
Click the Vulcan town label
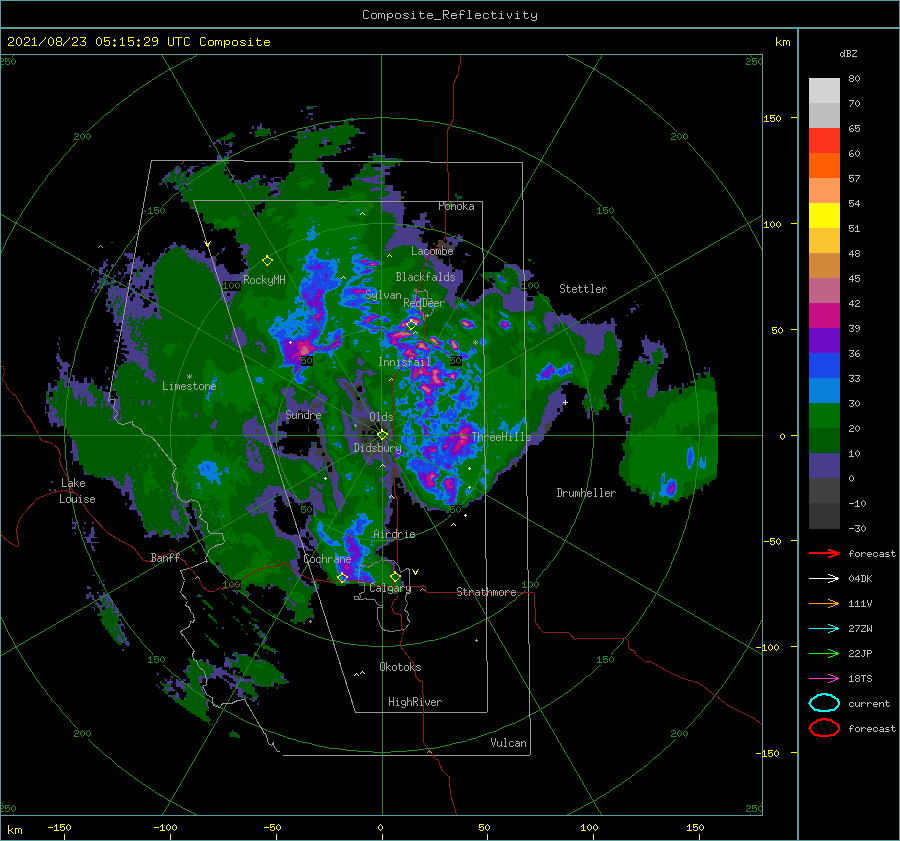(x=509, y=743)
